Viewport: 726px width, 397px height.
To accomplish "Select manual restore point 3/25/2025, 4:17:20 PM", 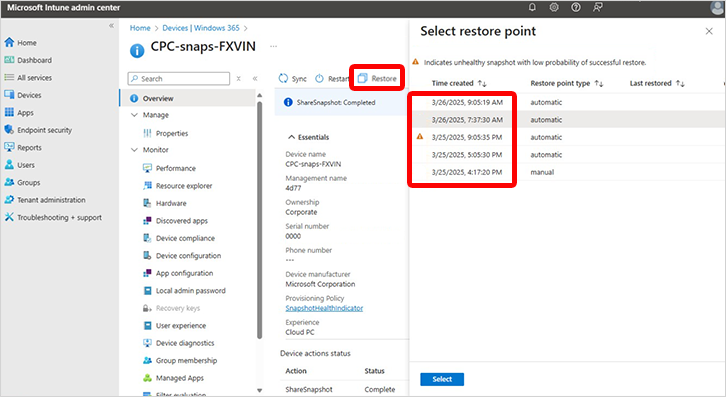I will point(568,172).
